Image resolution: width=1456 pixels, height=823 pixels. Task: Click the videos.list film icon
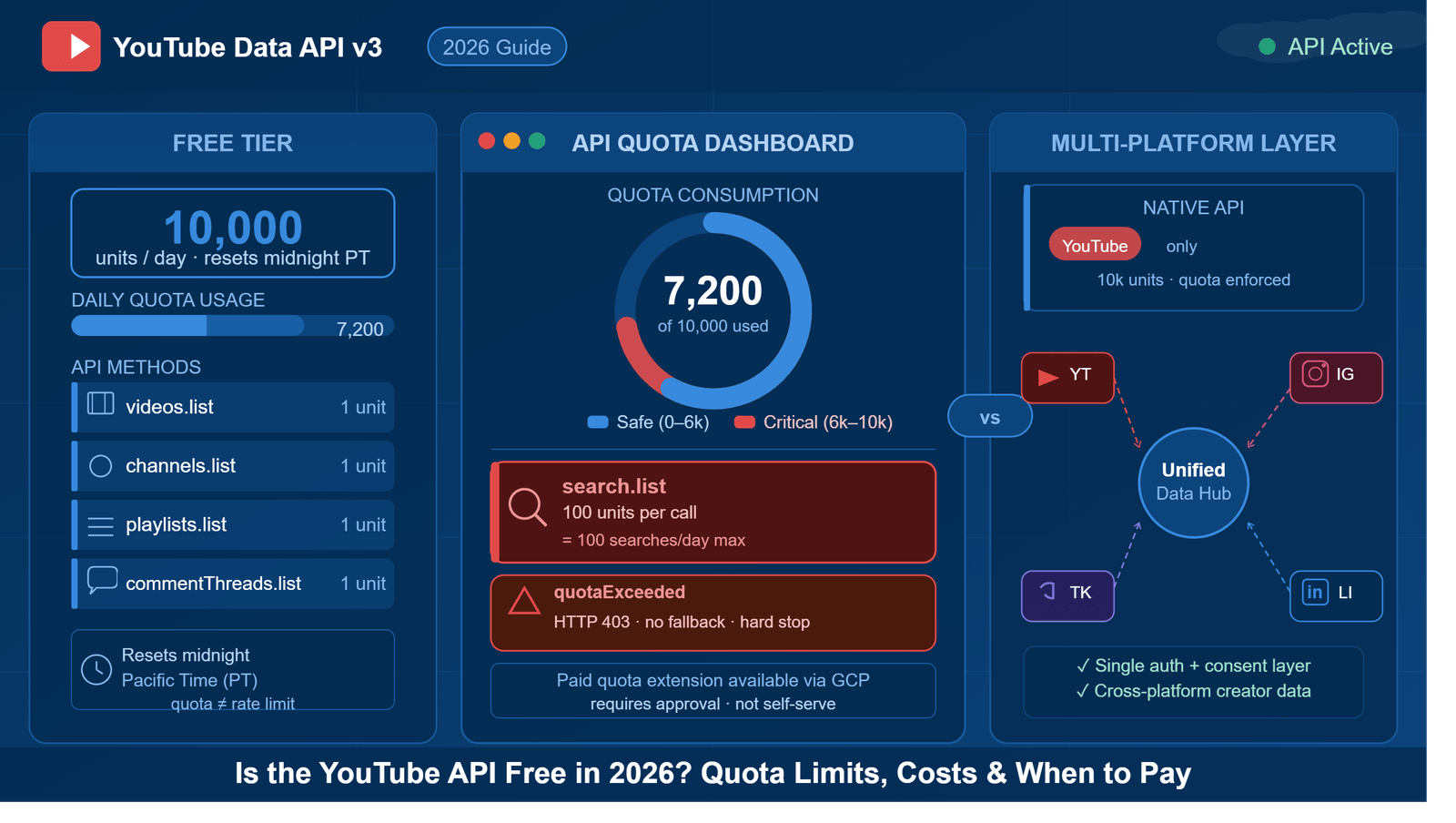tap(100, 403)
